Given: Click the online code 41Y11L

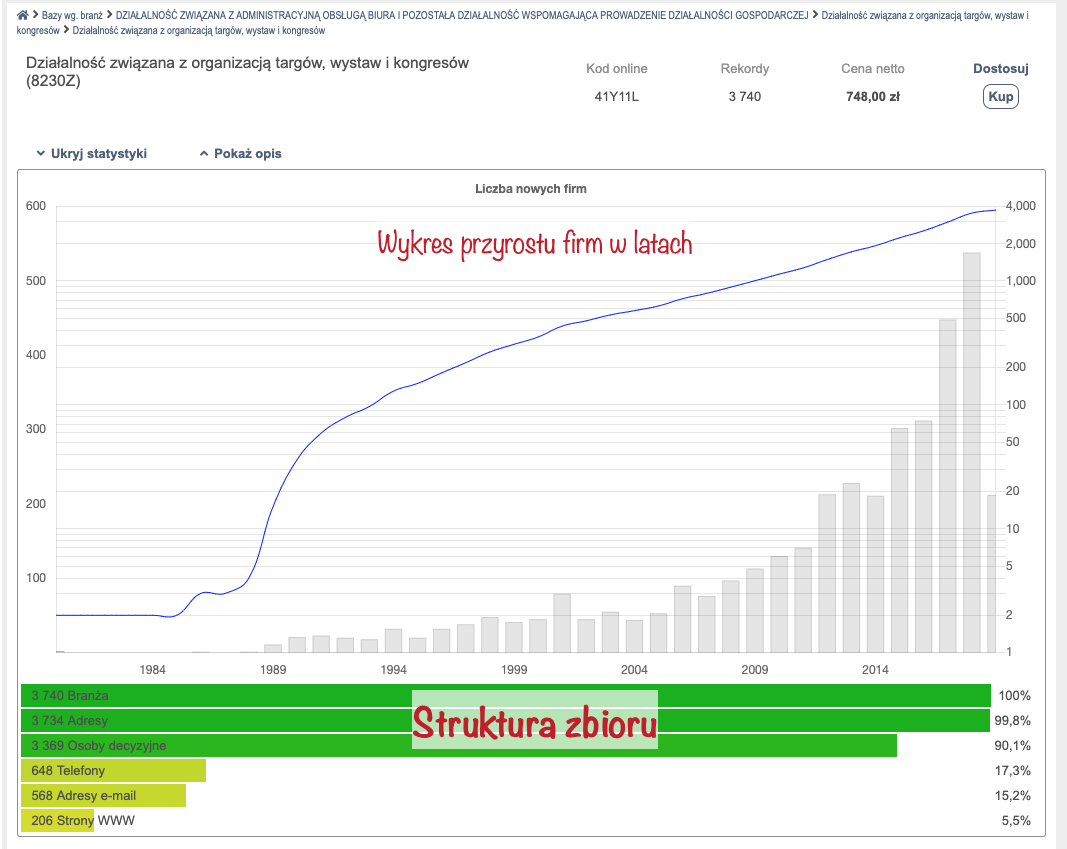Looking at the screenshot, I should [x=616, y=97].
